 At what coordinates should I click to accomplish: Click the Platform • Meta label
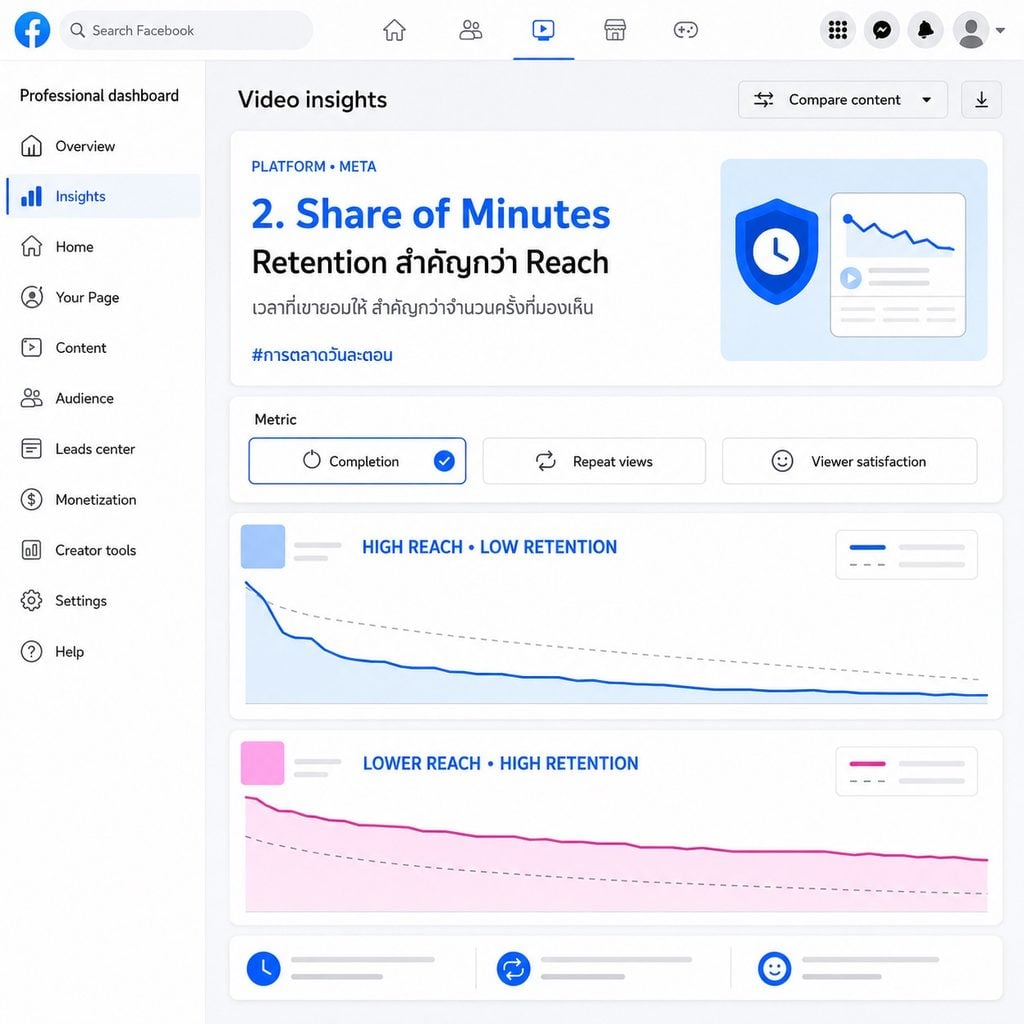(313, 167)
